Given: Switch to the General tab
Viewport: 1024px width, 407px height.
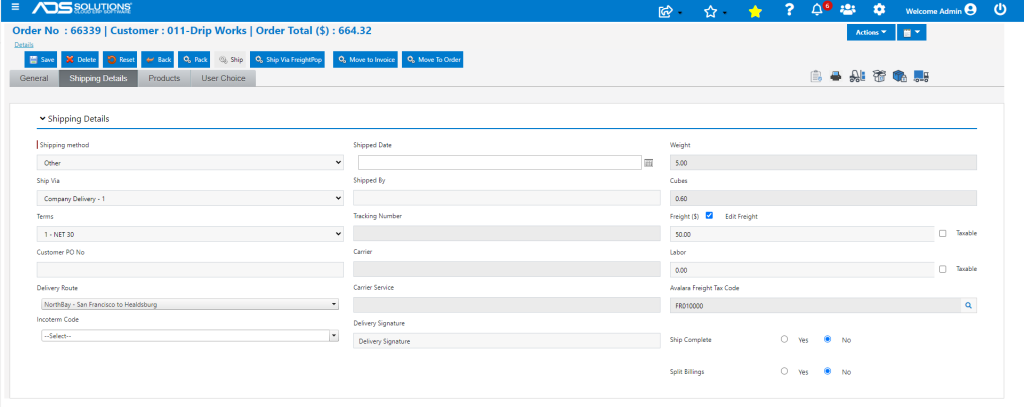Looking at the screenshot, I should (x=34, y=78).
